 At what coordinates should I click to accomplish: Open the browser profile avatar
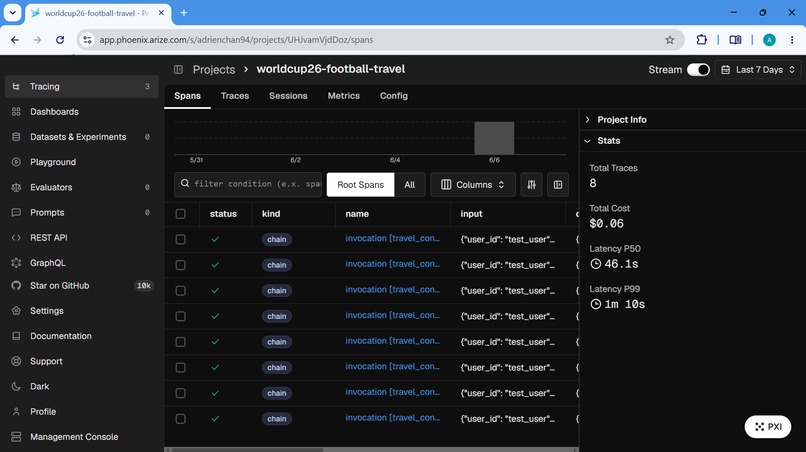pos(770,40)
